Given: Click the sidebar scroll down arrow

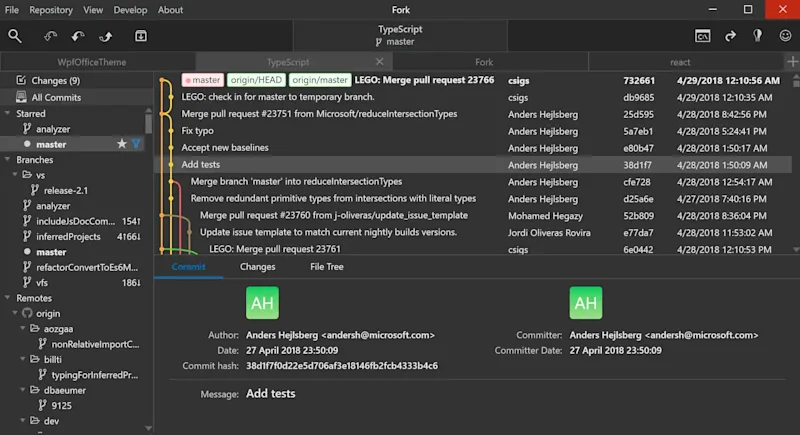Looking at the screenshot, I should click(148, 428).
